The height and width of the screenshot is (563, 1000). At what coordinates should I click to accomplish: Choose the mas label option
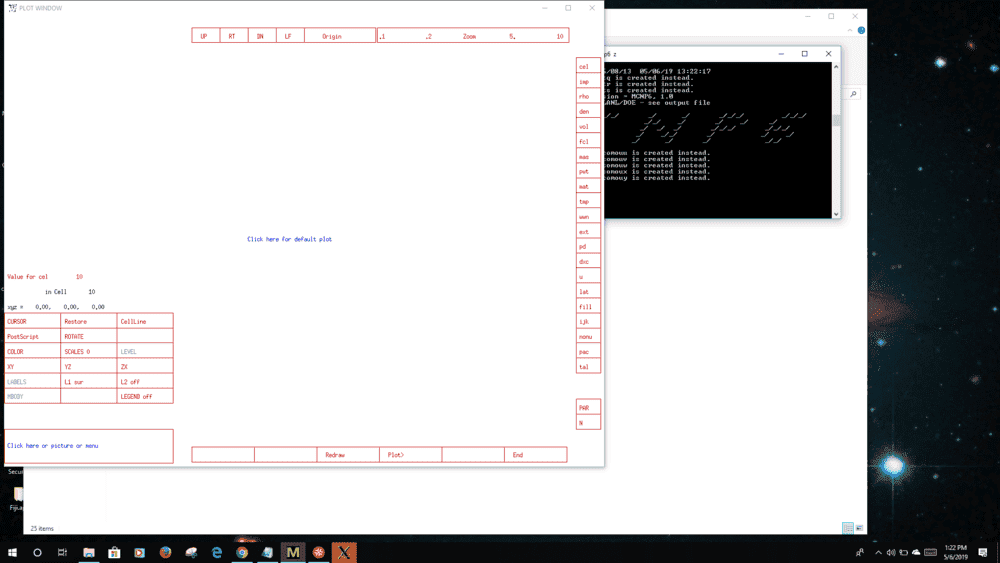(x=588, y=157)
